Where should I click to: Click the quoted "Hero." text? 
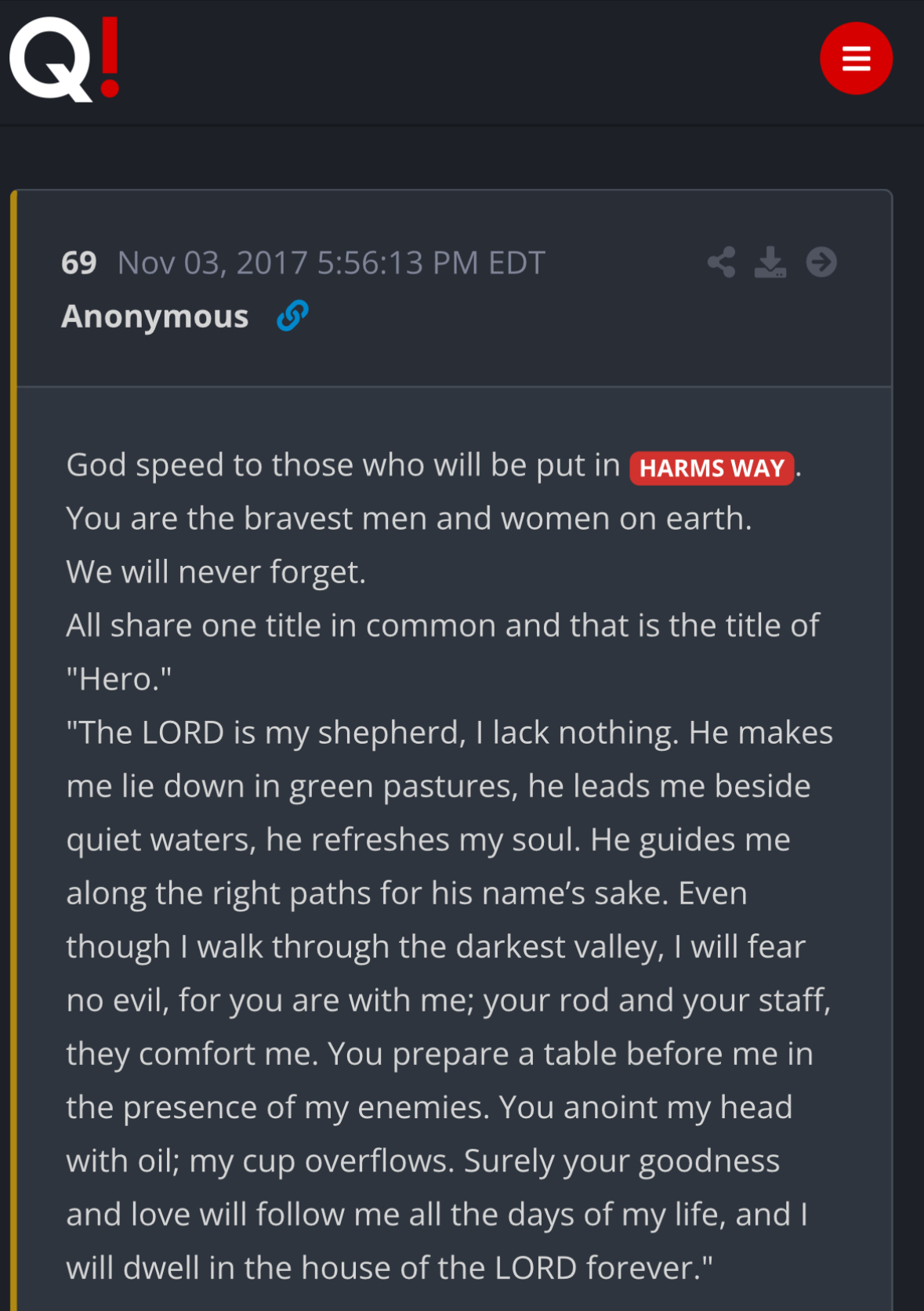click(x=119, y=679)
